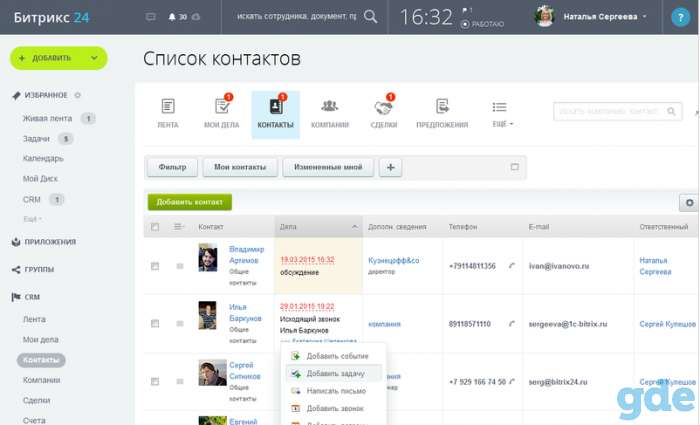The image size is (700, 425).
Task: Open the Сделки item in the sidebar CRM list
Action: 37,400
